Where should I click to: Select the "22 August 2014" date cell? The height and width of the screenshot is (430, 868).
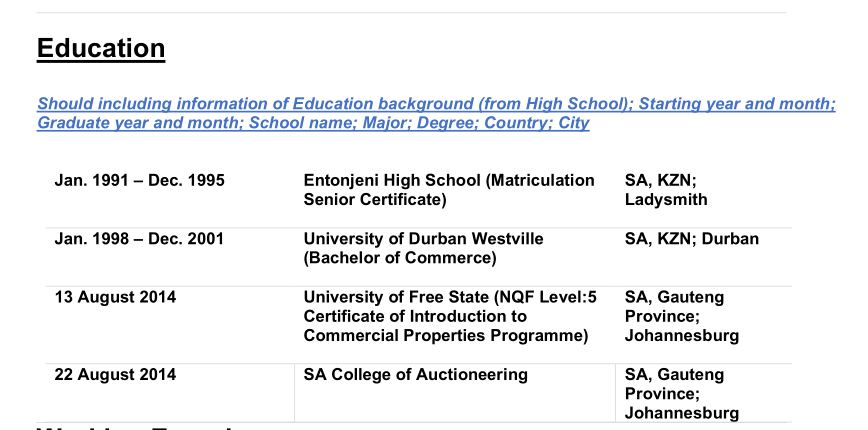click(115, 375)
